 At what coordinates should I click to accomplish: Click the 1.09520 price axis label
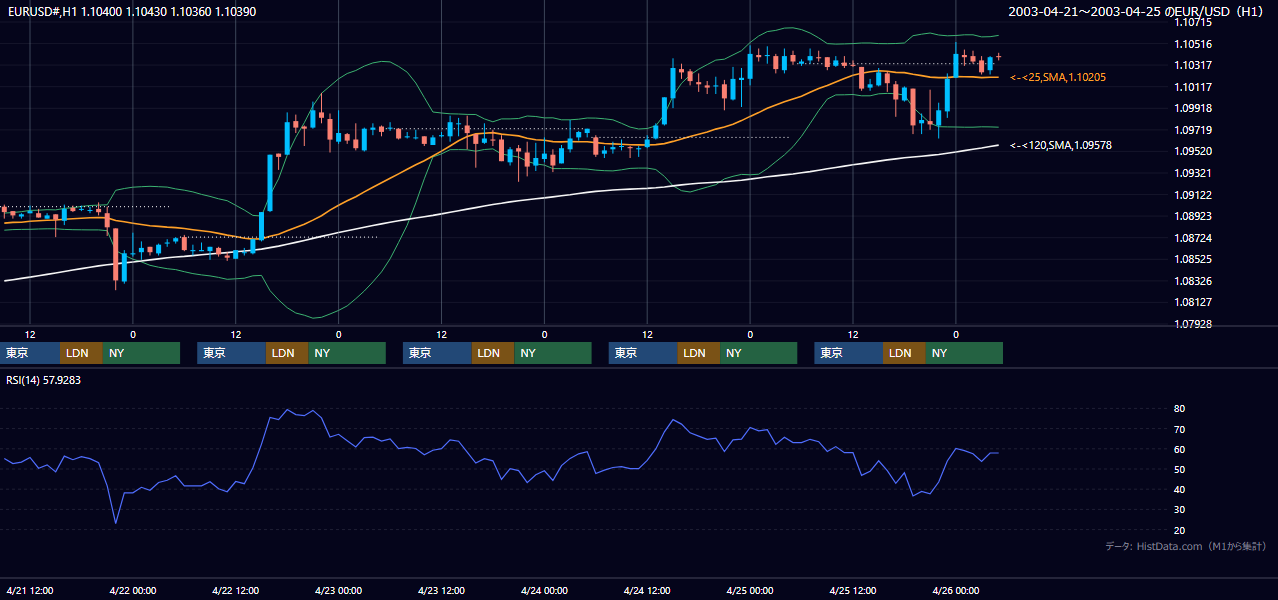1193,152
